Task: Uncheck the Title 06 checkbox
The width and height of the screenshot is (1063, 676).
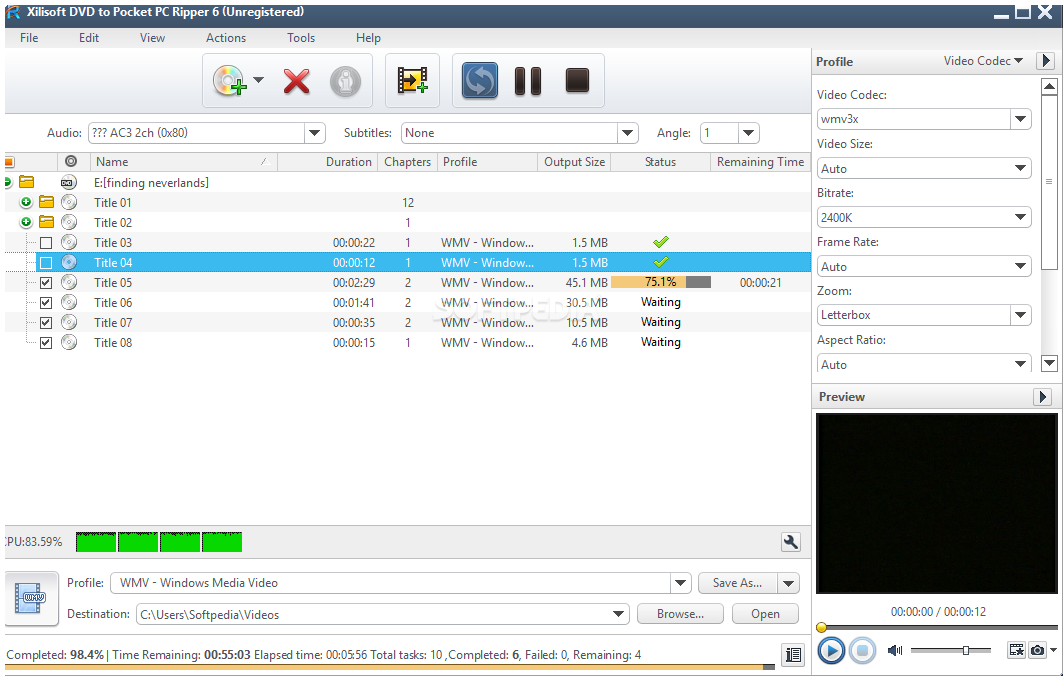Action: (46, 302)
